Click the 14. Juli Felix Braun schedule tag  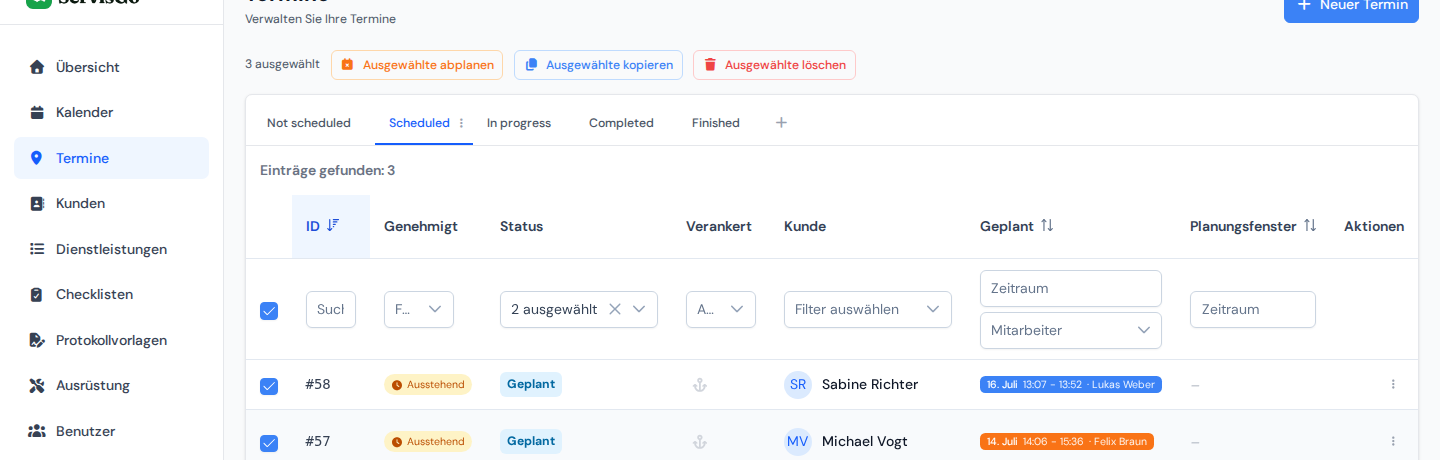(1067, 441)
